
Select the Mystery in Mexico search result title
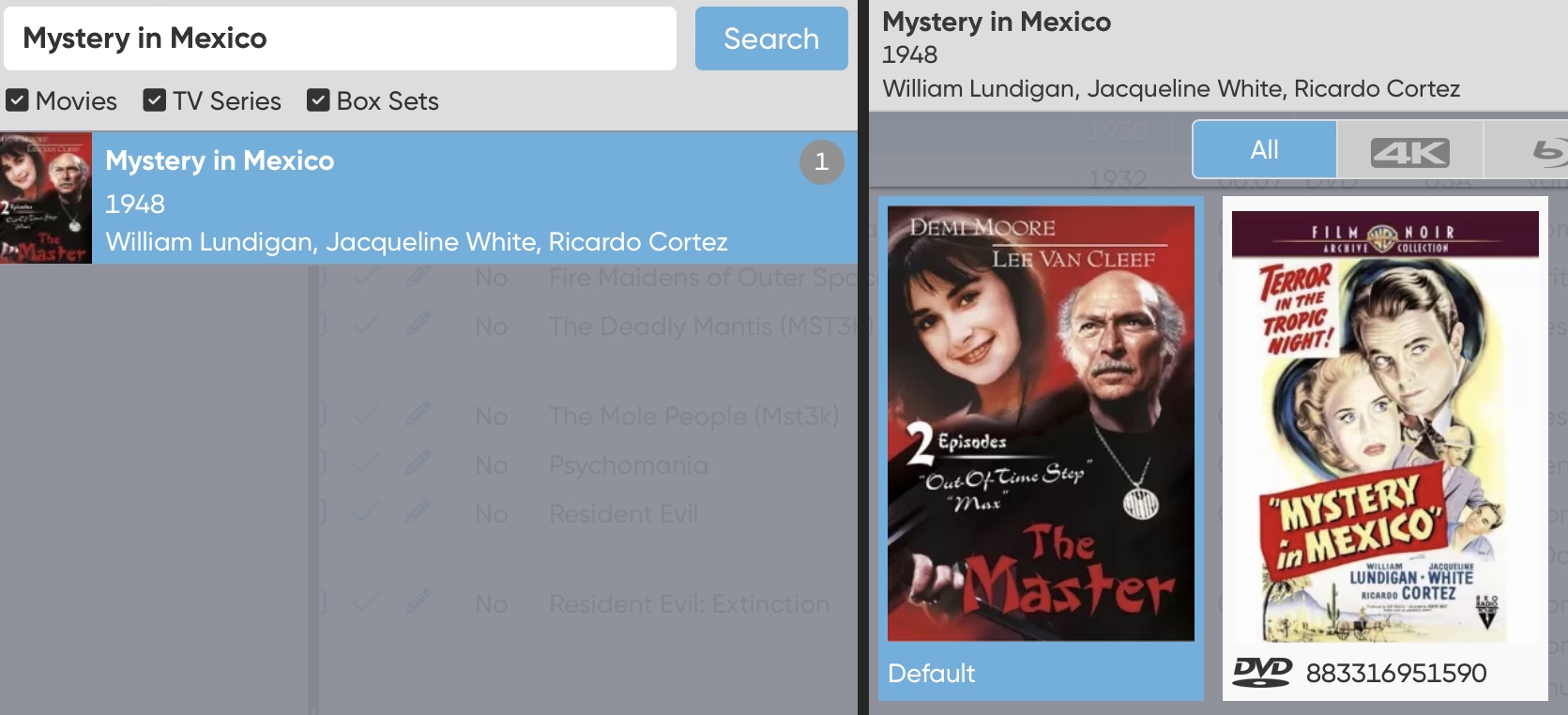tap(220, 161)
